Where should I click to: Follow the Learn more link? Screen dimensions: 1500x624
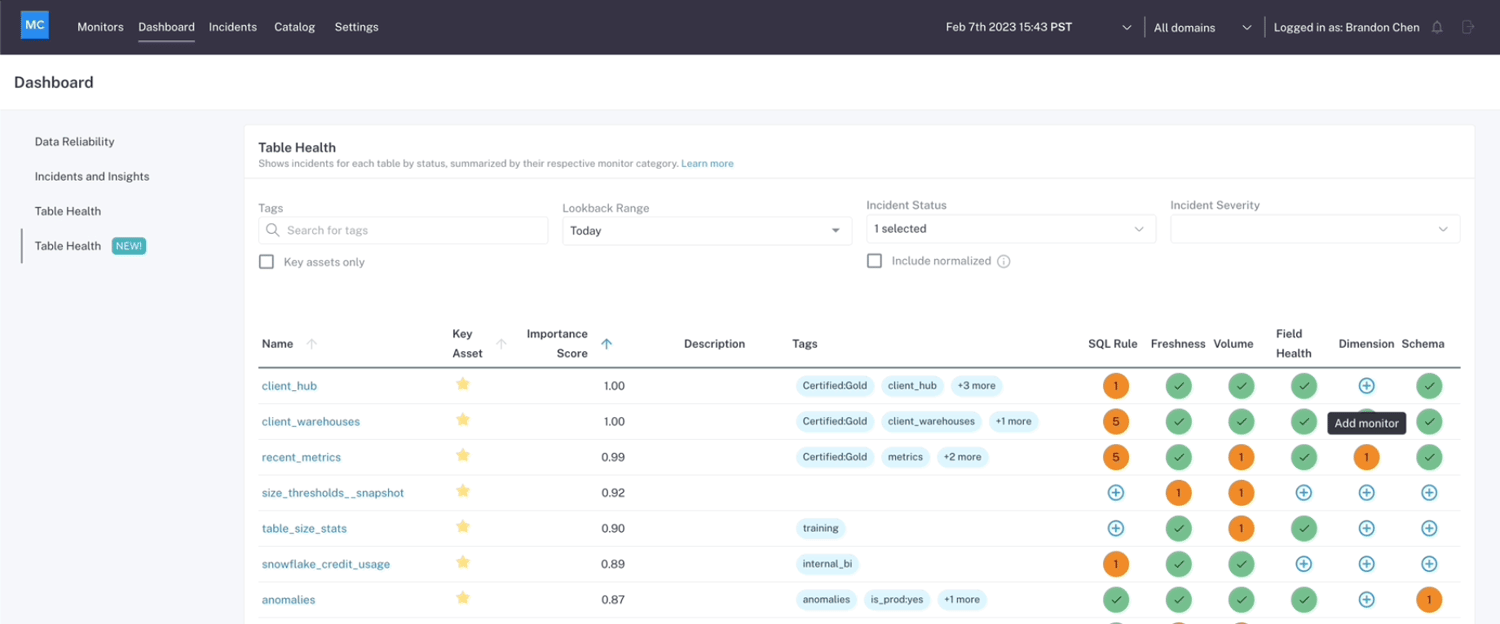point(707,163)
